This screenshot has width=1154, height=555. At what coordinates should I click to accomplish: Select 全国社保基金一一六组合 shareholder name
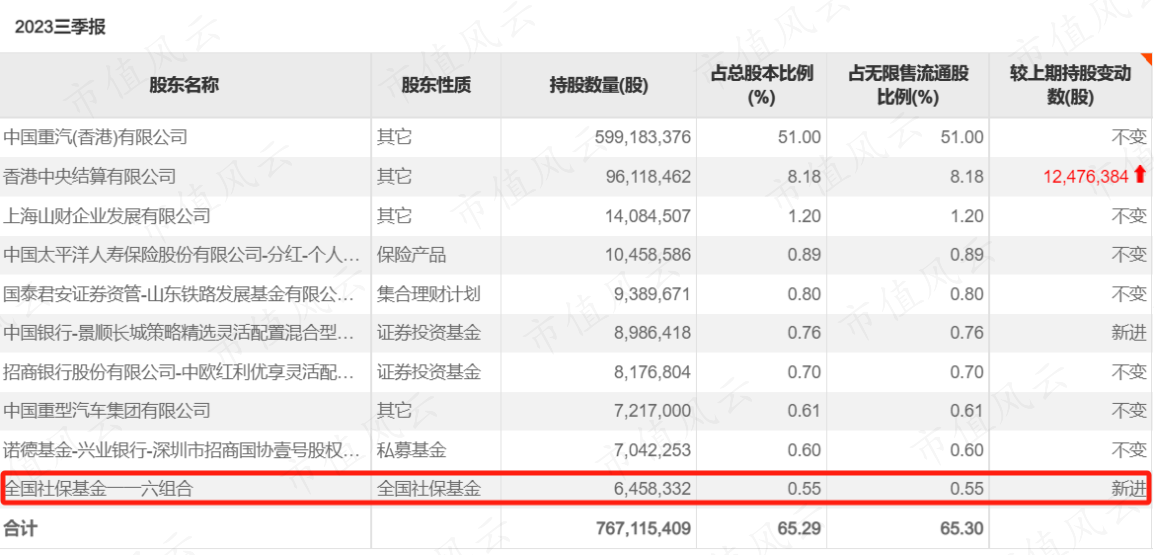[98, 487]
